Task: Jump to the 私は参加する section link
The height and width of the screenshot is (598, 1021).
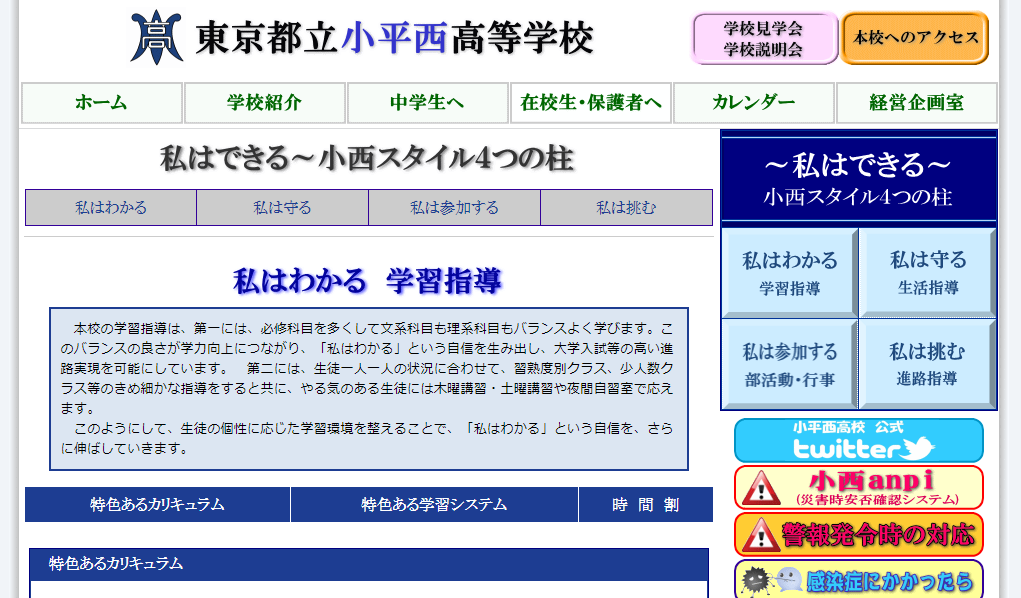Action: coord(454,208)
